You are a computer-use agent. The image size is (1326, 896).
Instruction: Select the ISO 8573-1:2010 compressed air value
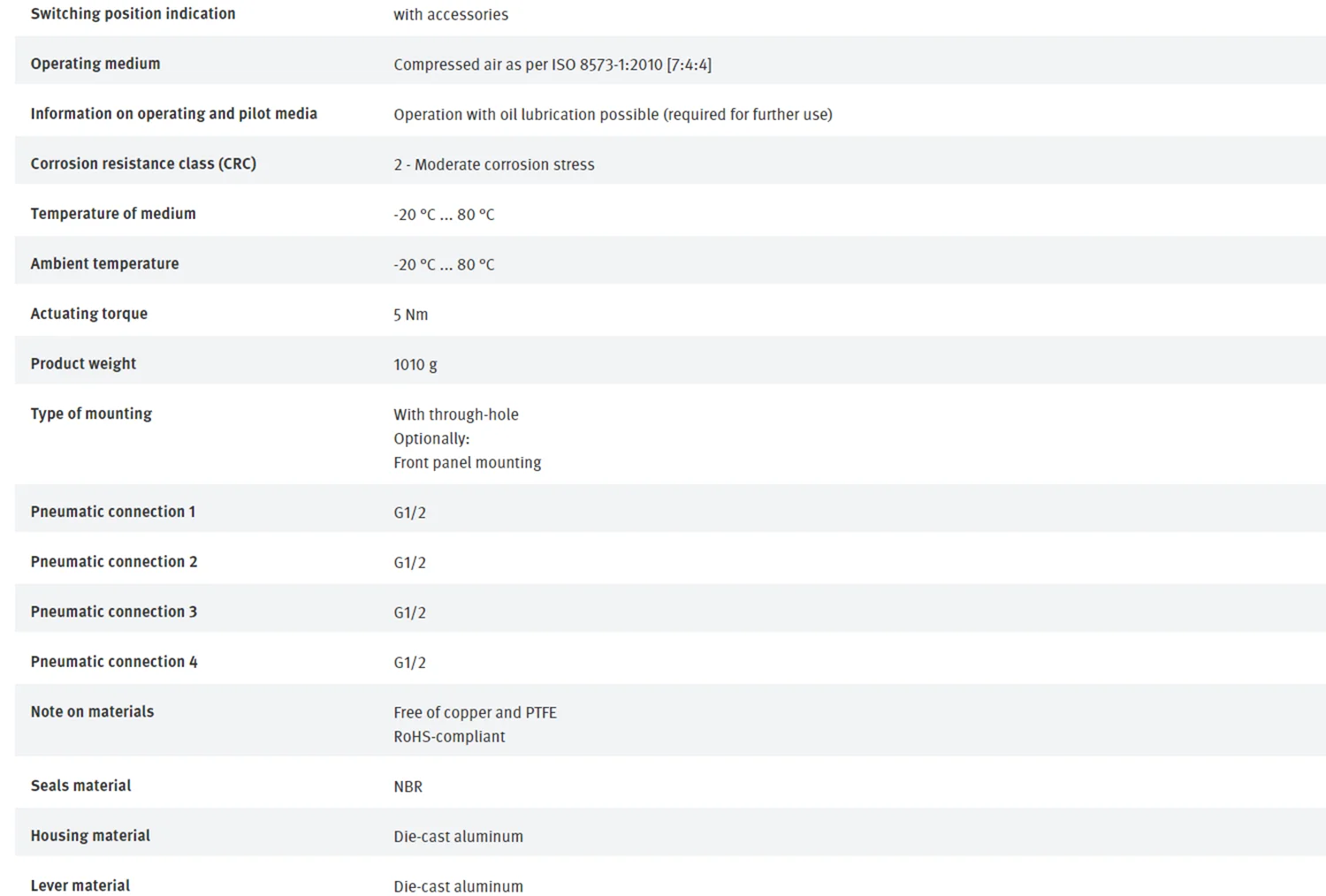click(x=552, y=65)
